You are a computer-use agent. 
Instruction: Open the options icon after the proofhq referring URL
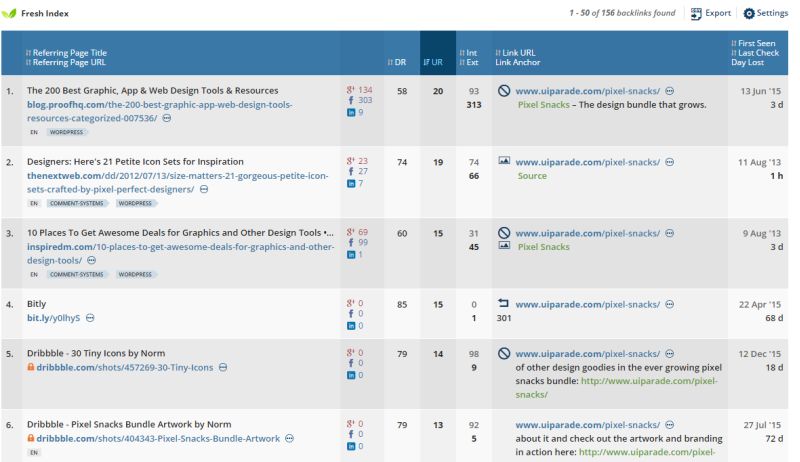(x=167, y=118)
